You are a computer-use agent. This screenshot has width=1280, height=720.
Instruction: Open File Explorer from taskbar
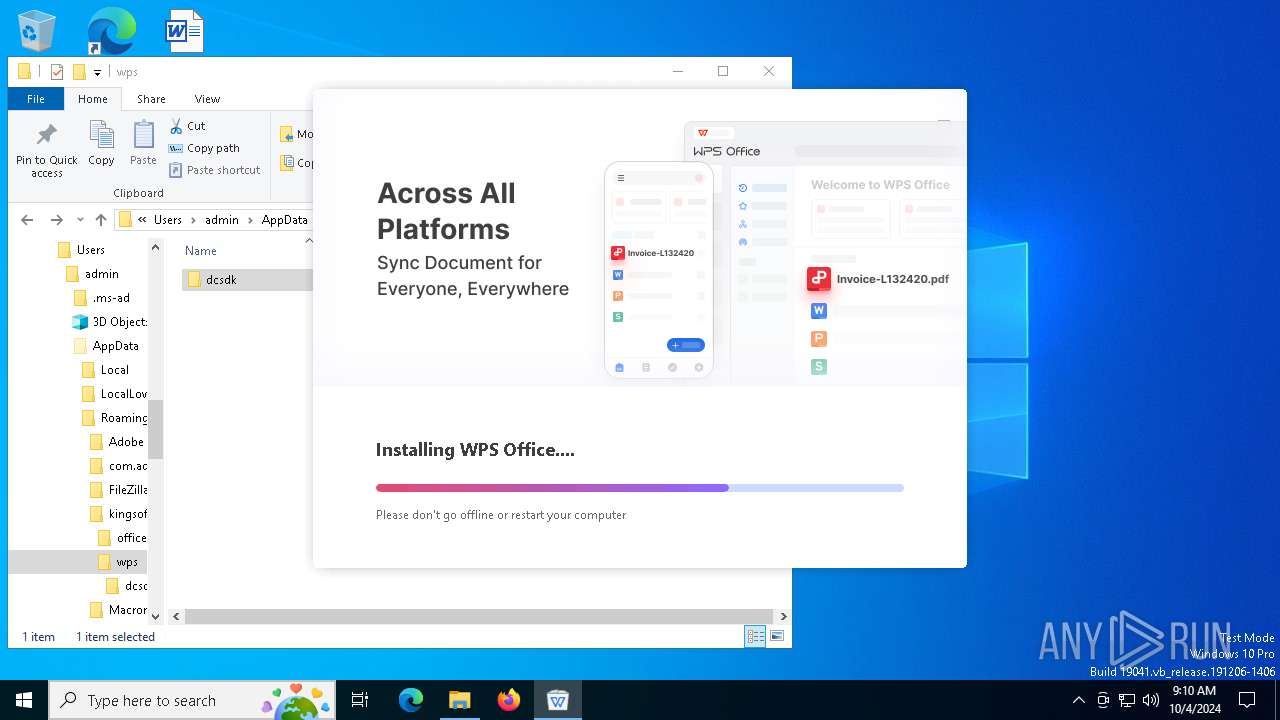coord(460,700)
